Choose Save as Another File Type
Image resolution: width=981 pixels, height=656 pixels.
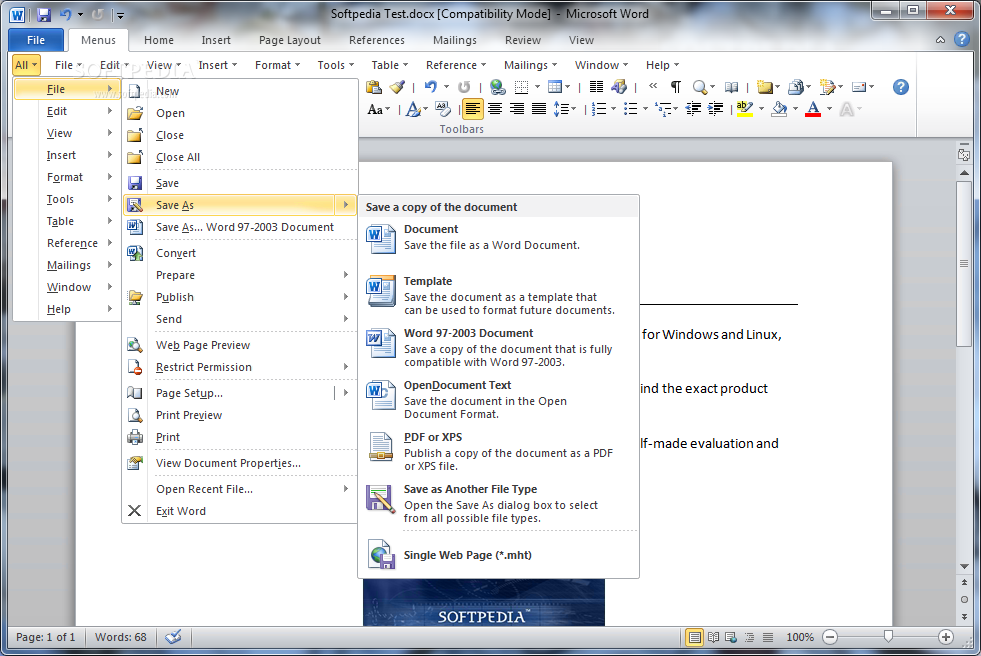point(499,503)
